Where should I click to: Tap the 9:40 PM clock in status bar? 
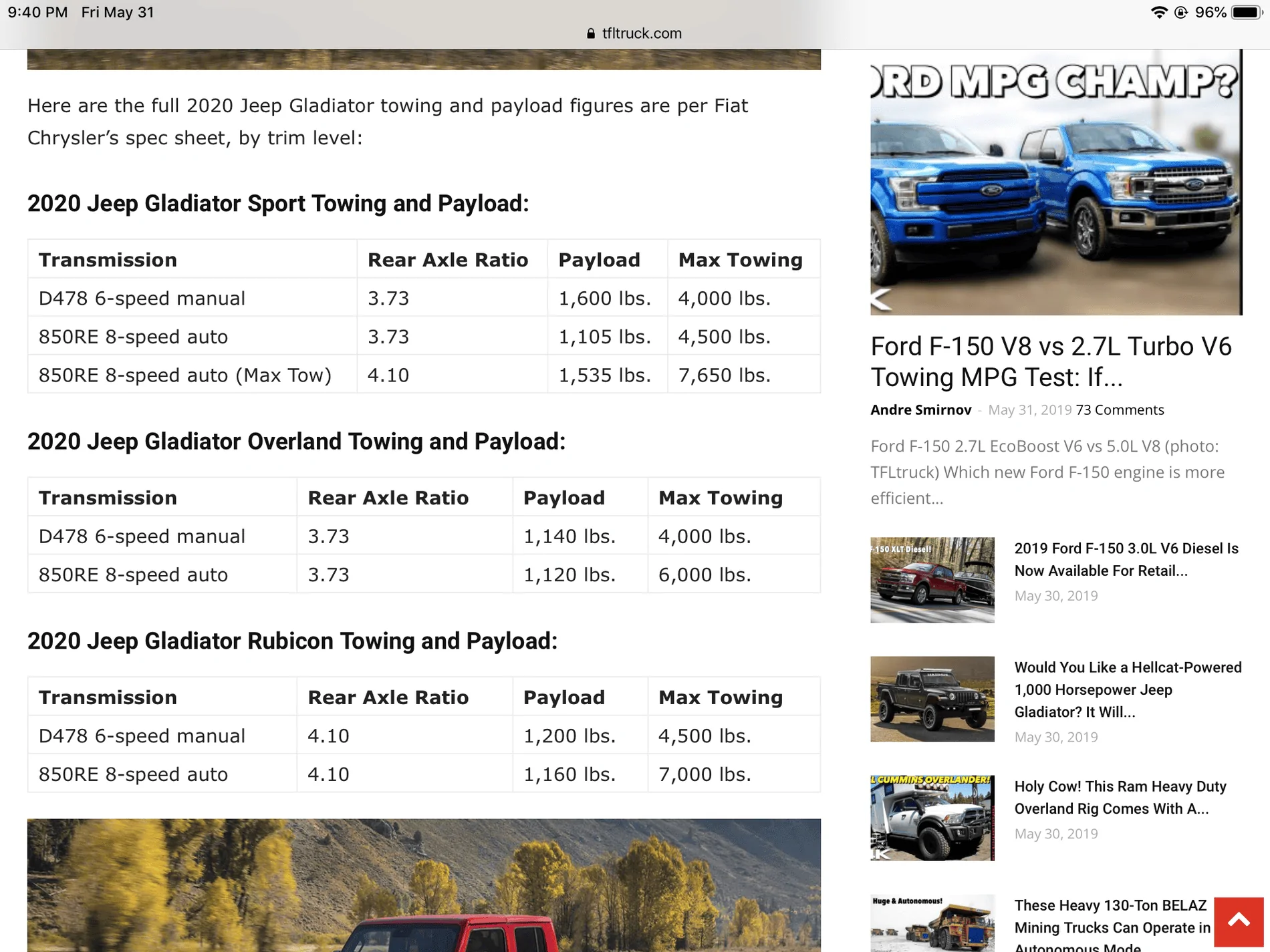pos(37,13)
